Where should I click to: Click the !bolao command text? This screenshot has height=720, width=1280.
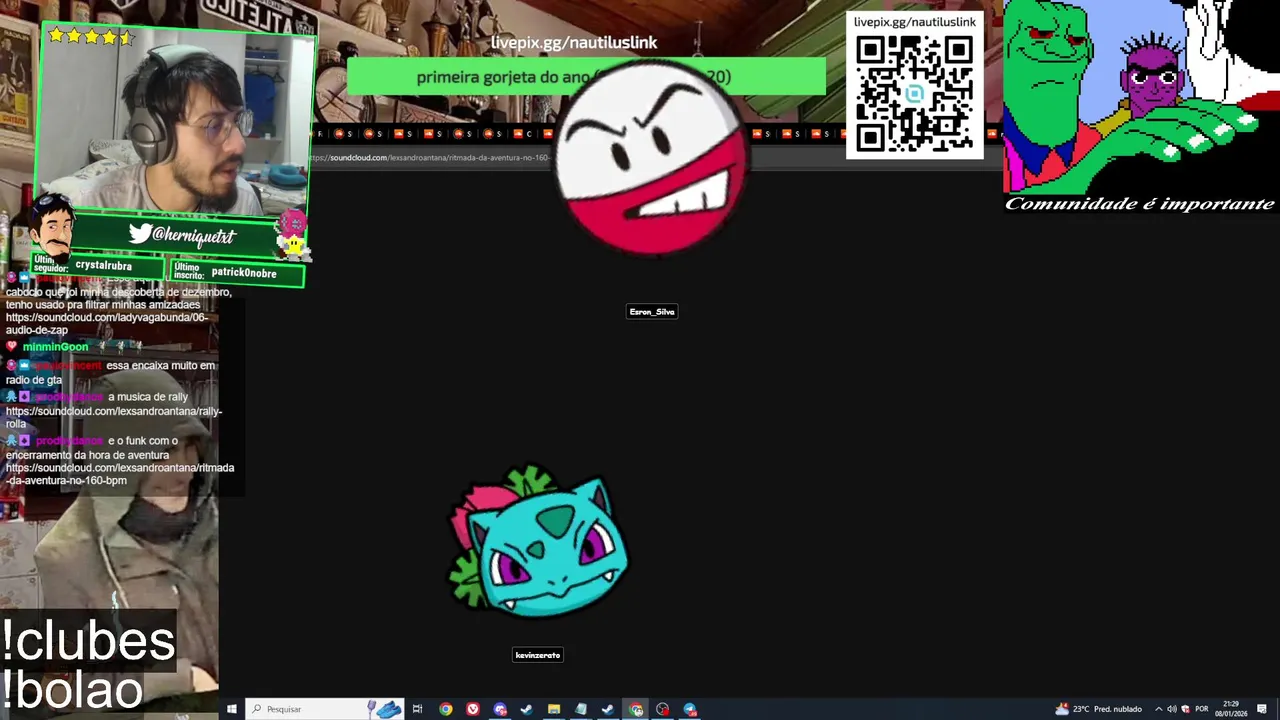click(72, 690)
